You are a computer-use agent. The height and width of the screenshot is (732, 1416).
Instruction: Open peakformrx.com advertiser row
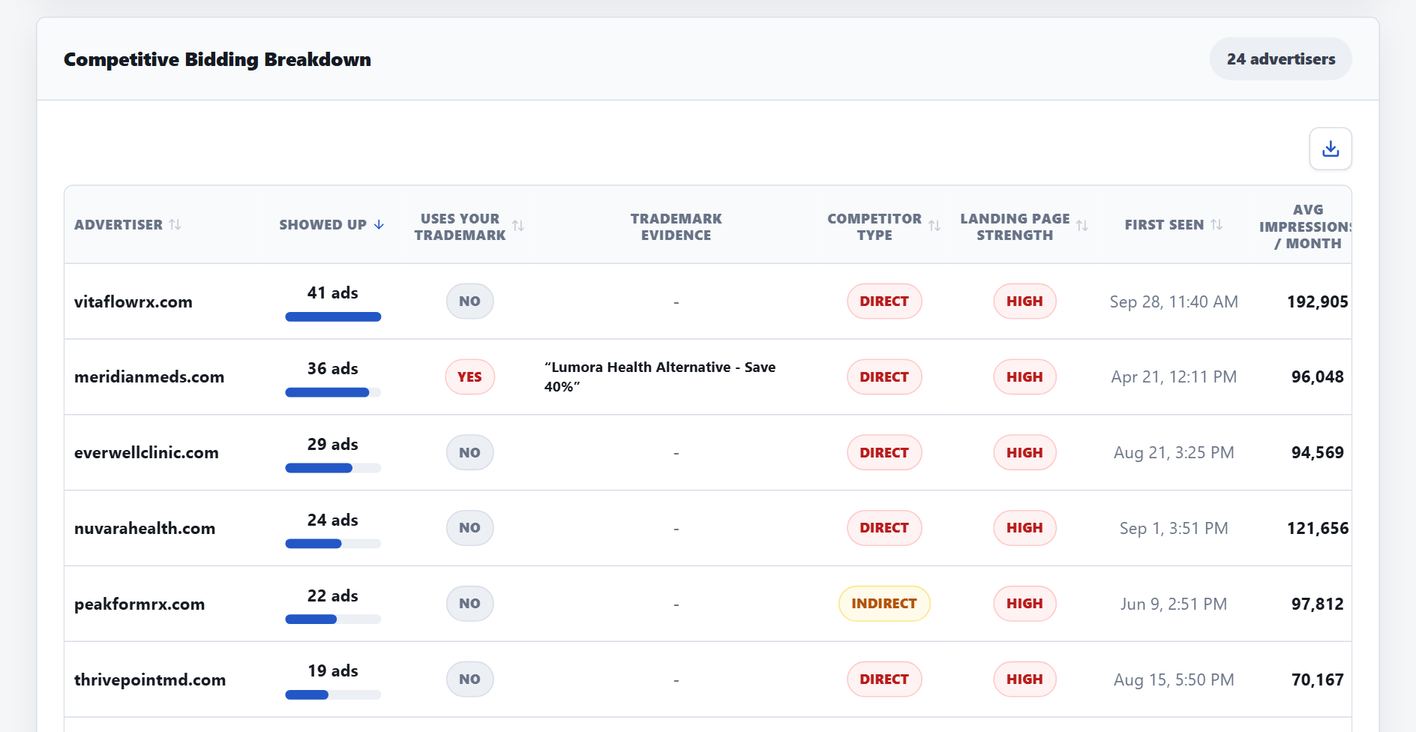pos(708,603)
